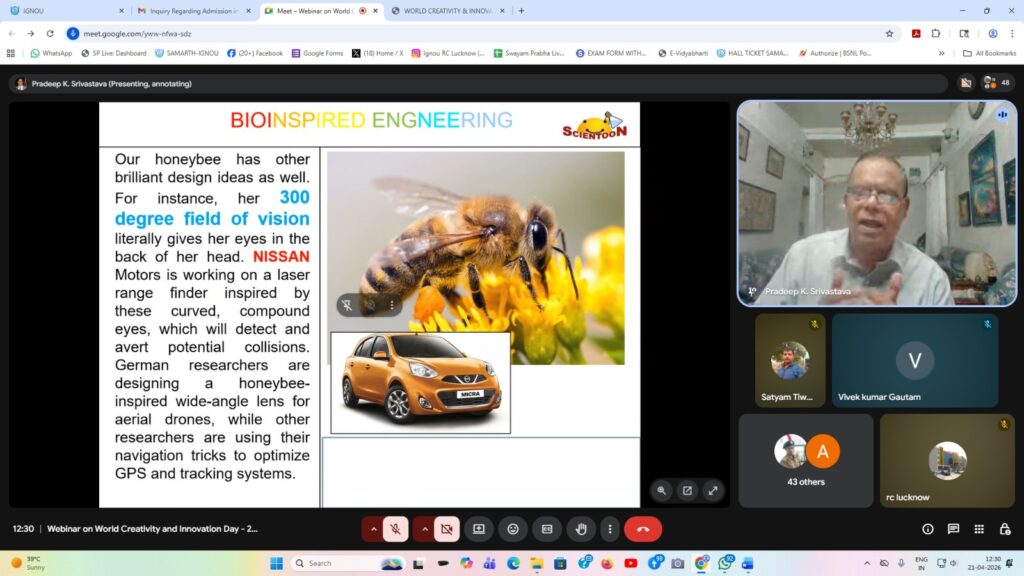Screen dimensions: 1024x576
Task: Turn on the camera in Meet
Action: point(446,529)
